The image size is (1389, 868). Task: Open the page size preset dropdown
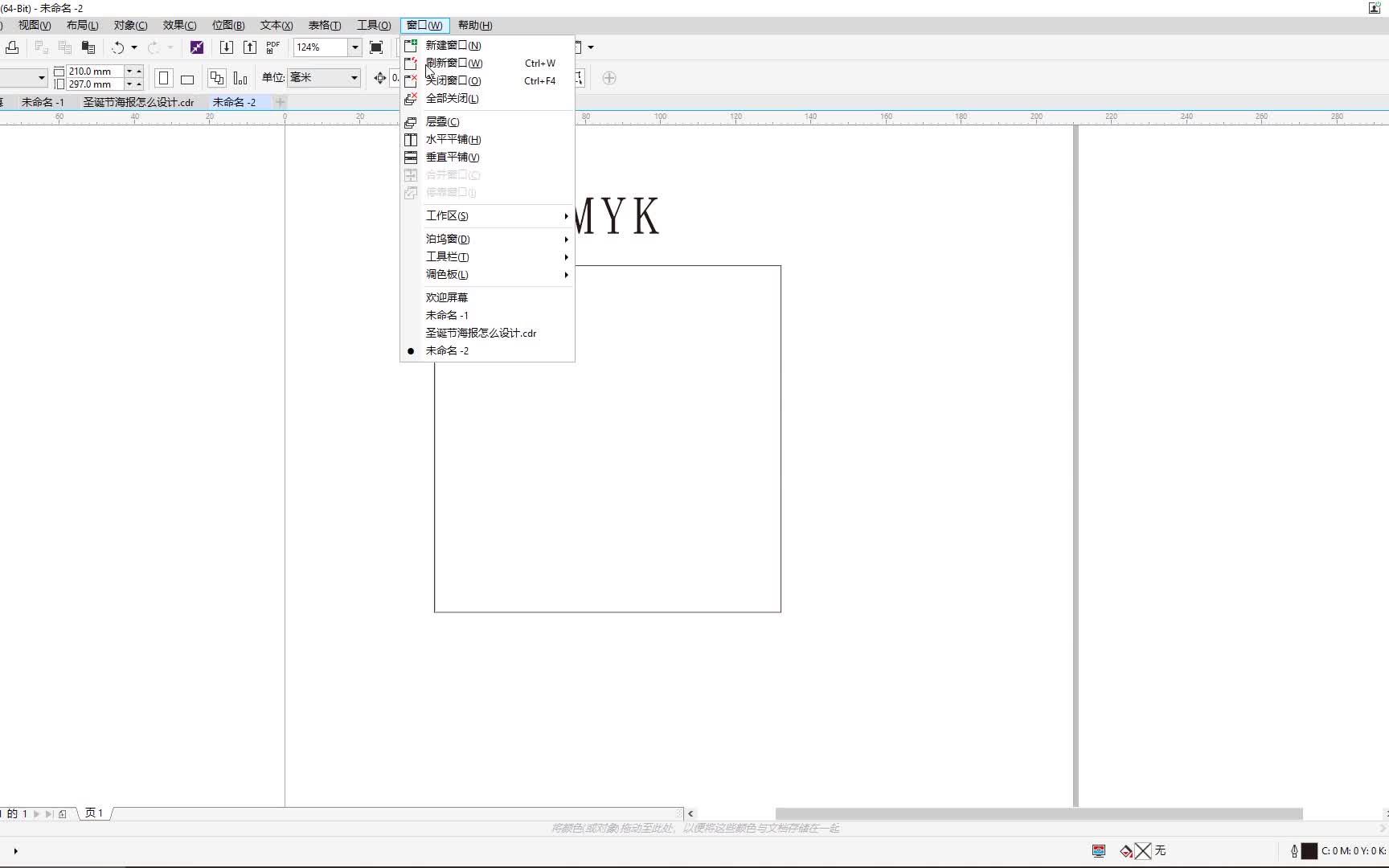click(41, 78)
